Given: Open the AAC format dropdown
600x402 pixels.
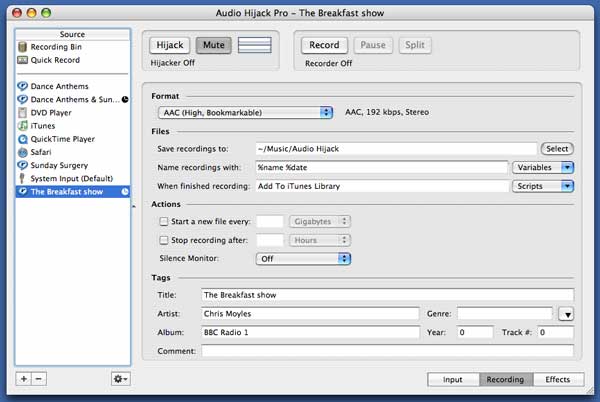Looking at the screenshot, I should tap(245, 112).
